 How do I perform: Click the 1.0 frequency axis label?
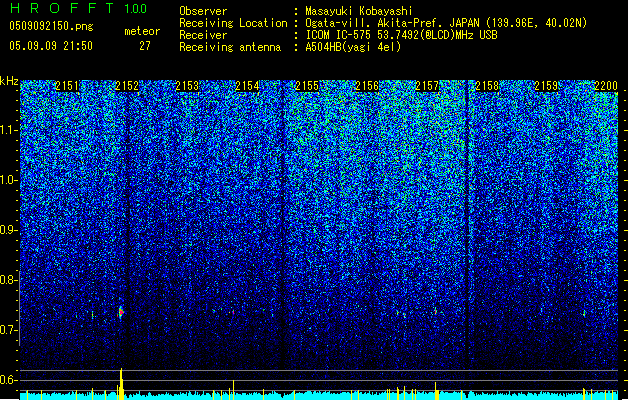pos(9,180)
